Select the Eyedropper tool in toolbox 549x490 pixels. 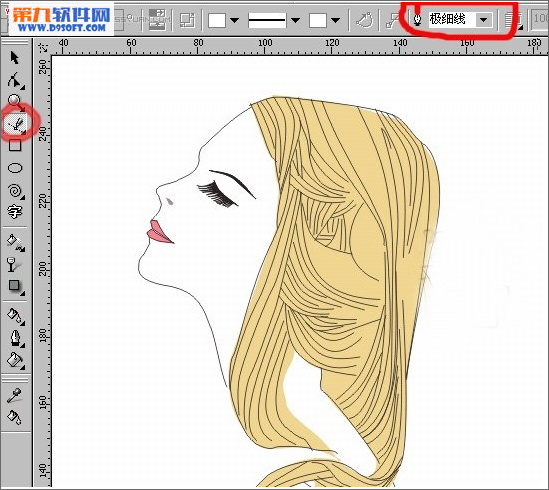coord(14,395)
